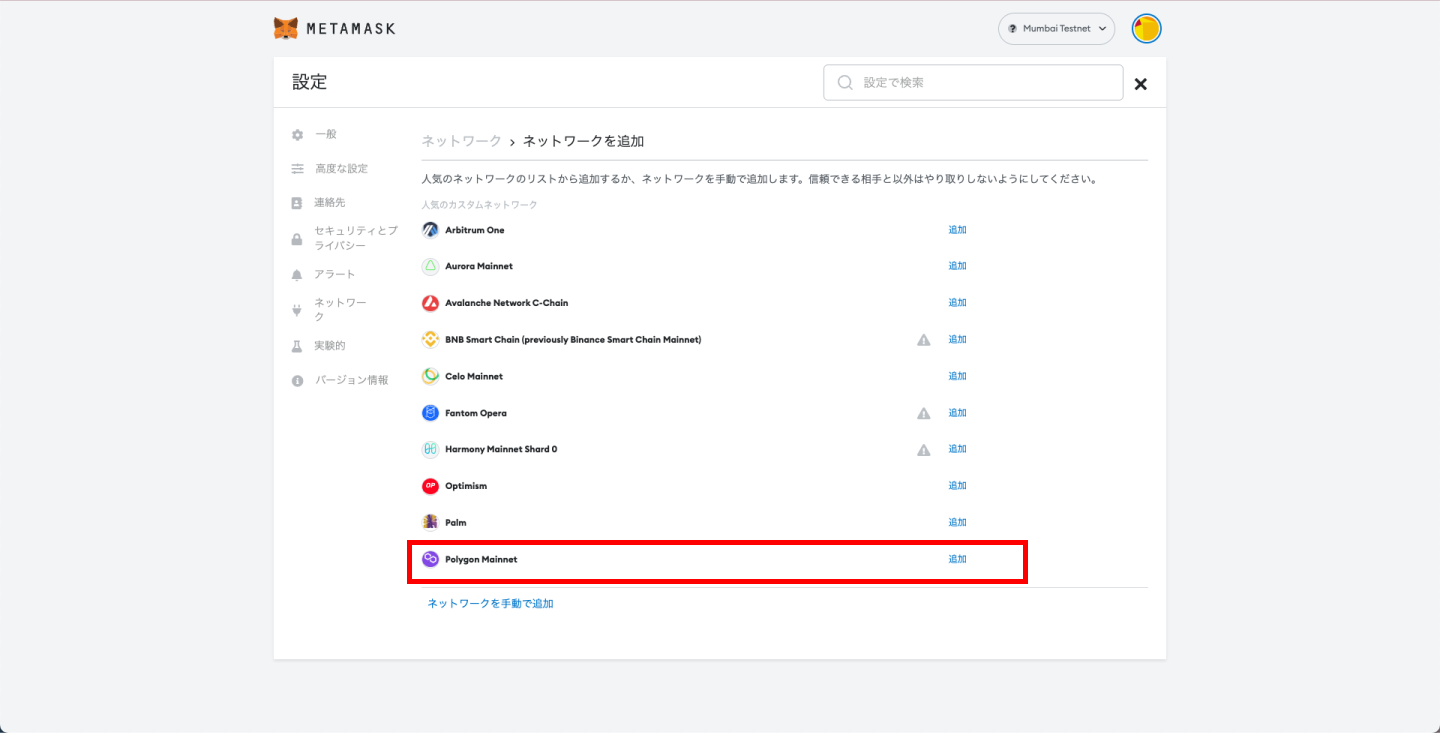Image resolution: width=1440 pixels, height=733 pixels.
Task: Click the 設定で検索 search field
Action: point(973,82)
